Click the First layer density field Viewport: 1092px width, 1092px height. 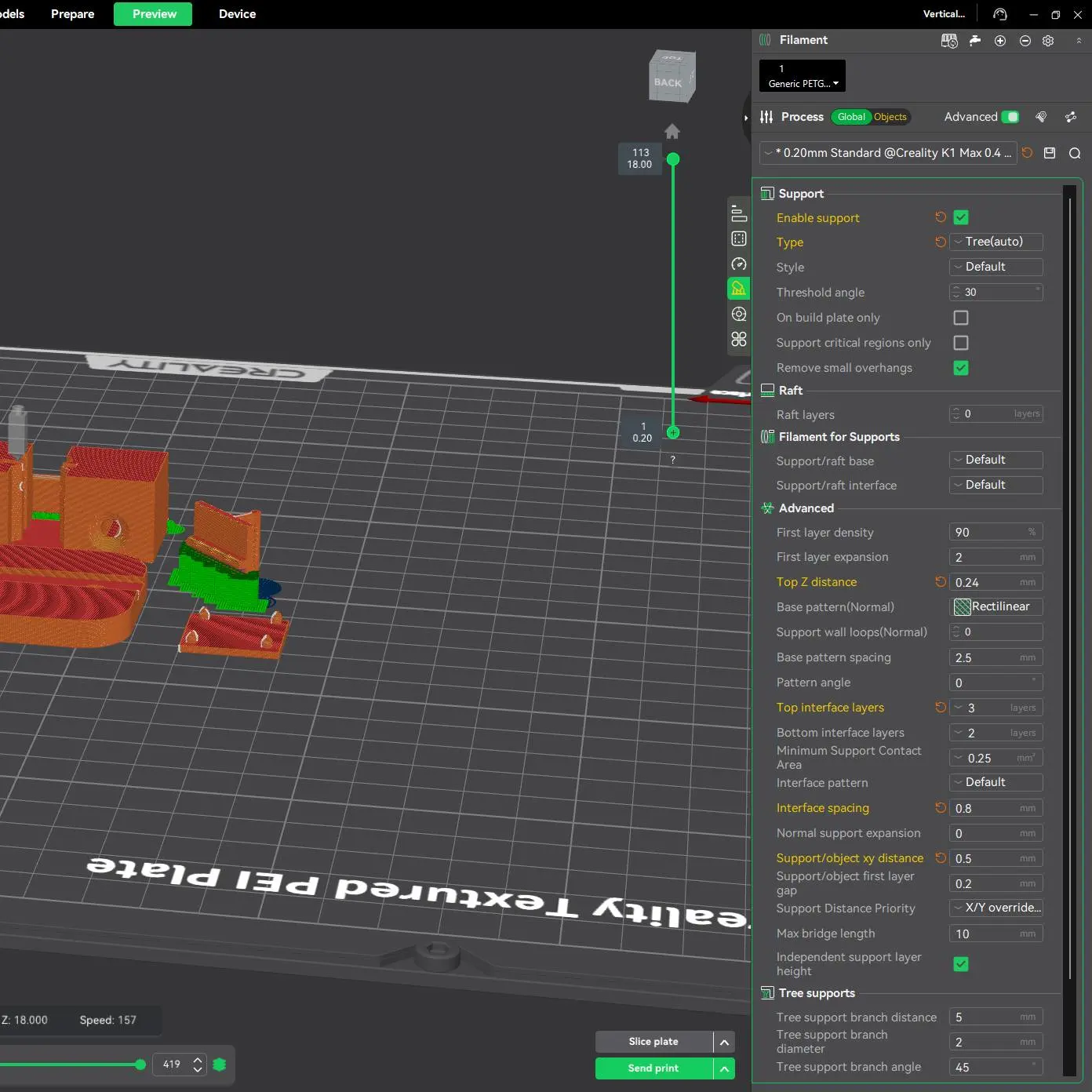[x=996, y=532]
